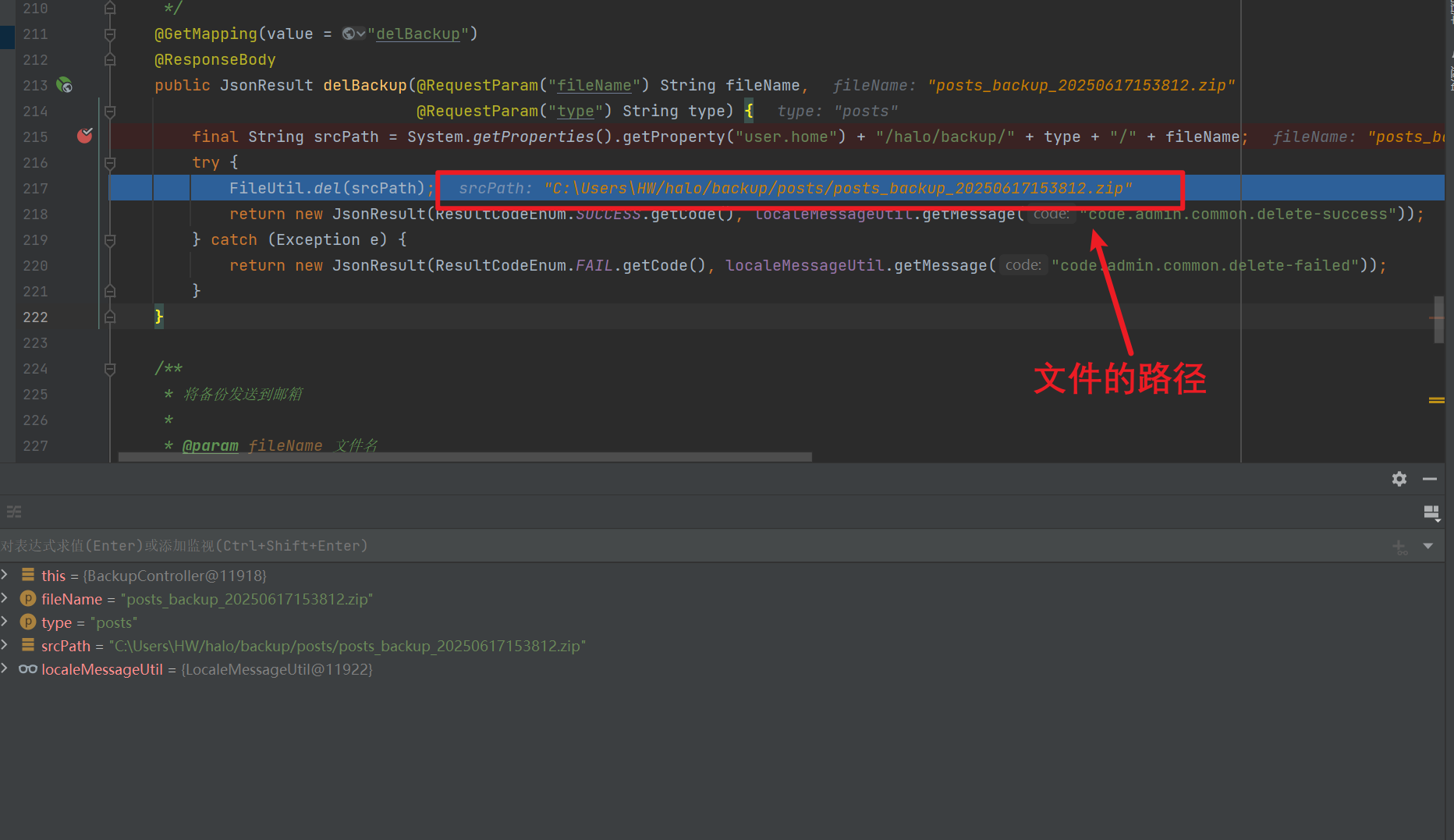Open the expression history dropdown arrow
Viewport: 1454px width, 840px height.
click(1428, 546)
